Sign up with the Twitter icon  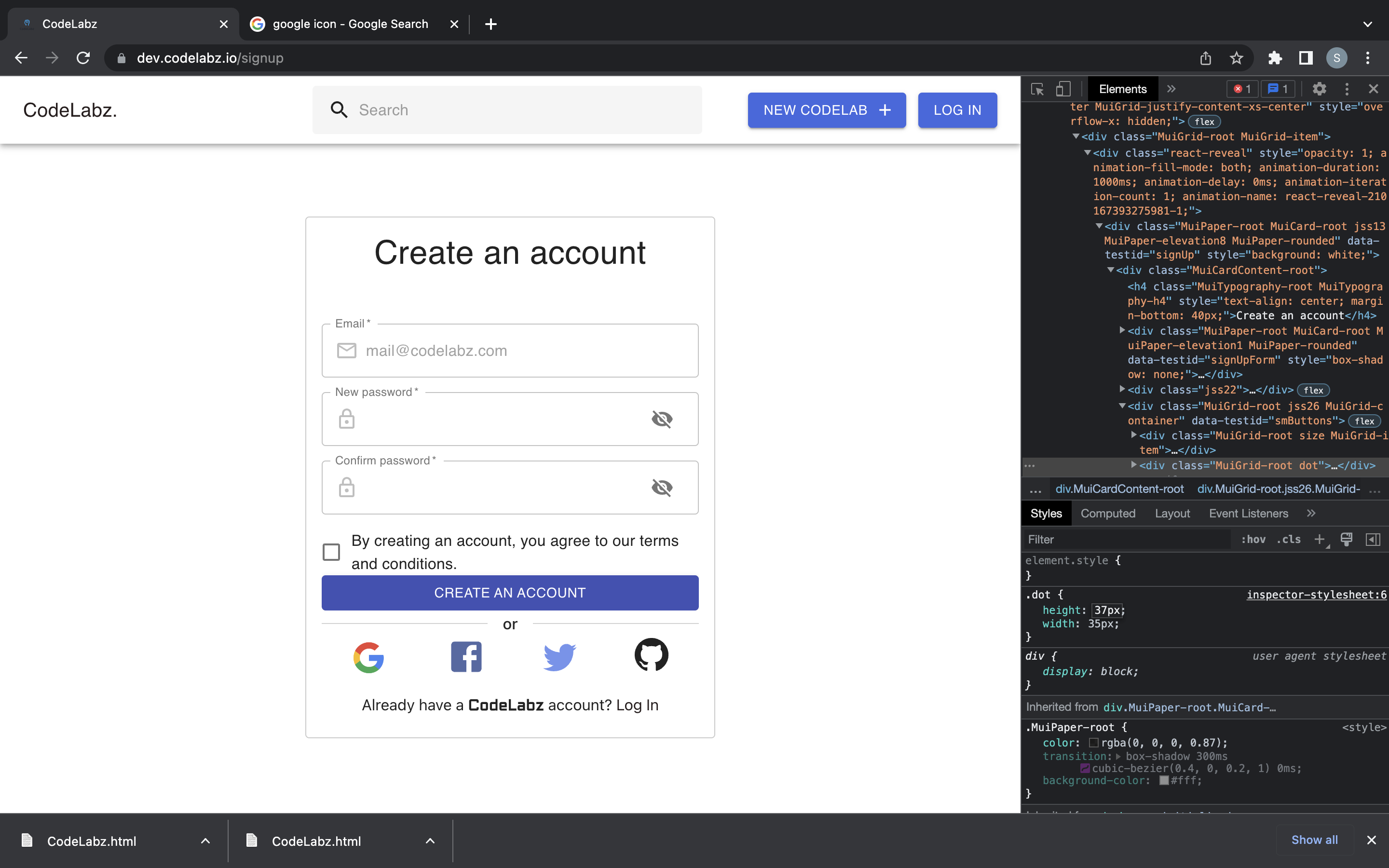[x=559, y=657]
